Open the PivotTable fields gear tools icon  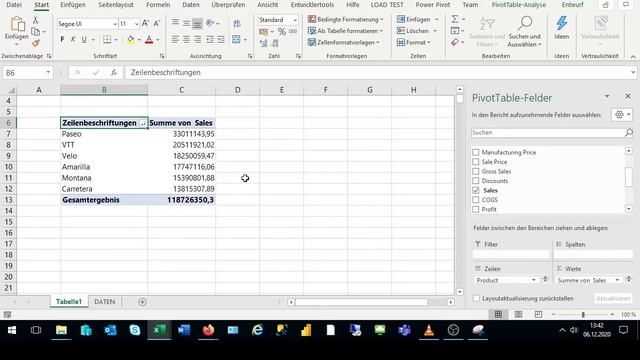tap(619, 115)
